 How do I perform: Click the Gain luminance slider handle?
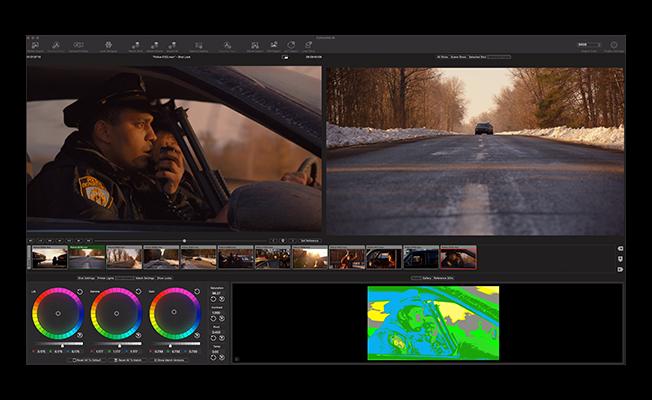pos(170,346)
